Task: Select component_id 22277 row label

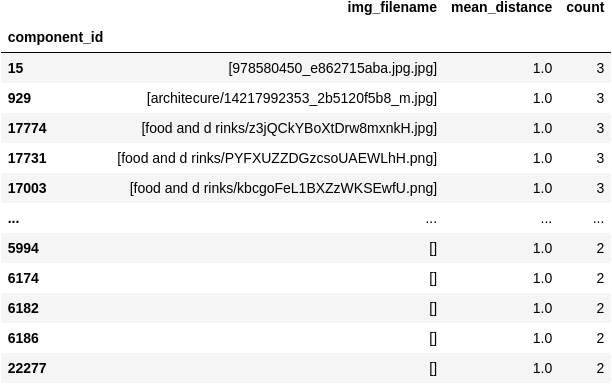Action: pos(27,368)
